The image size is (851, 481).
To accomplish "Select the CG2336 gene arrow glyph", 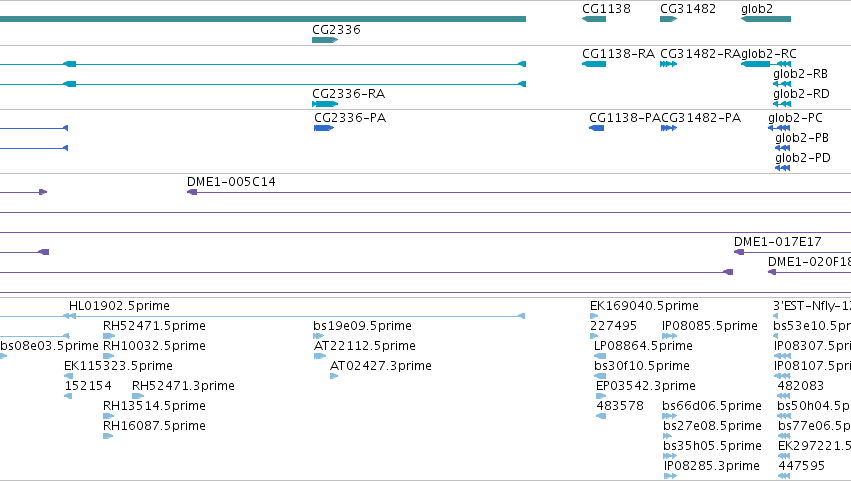I will [x=325, y=40].
